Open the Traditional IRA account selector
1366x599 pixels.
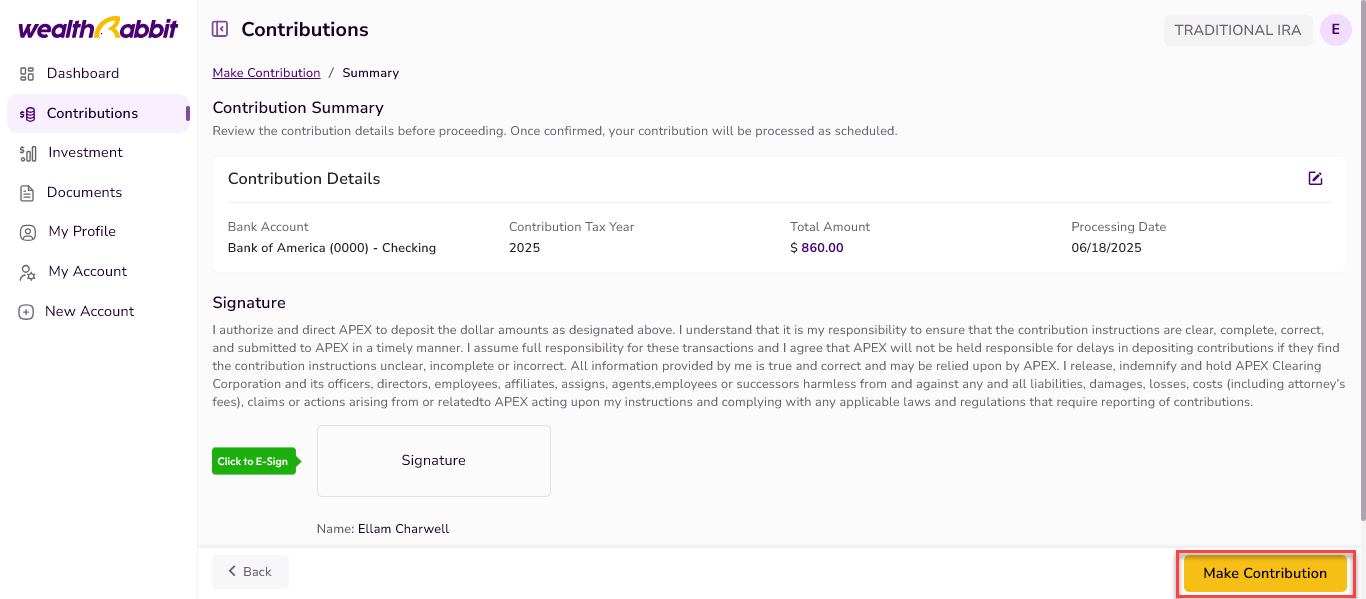tap(1237, 30)
